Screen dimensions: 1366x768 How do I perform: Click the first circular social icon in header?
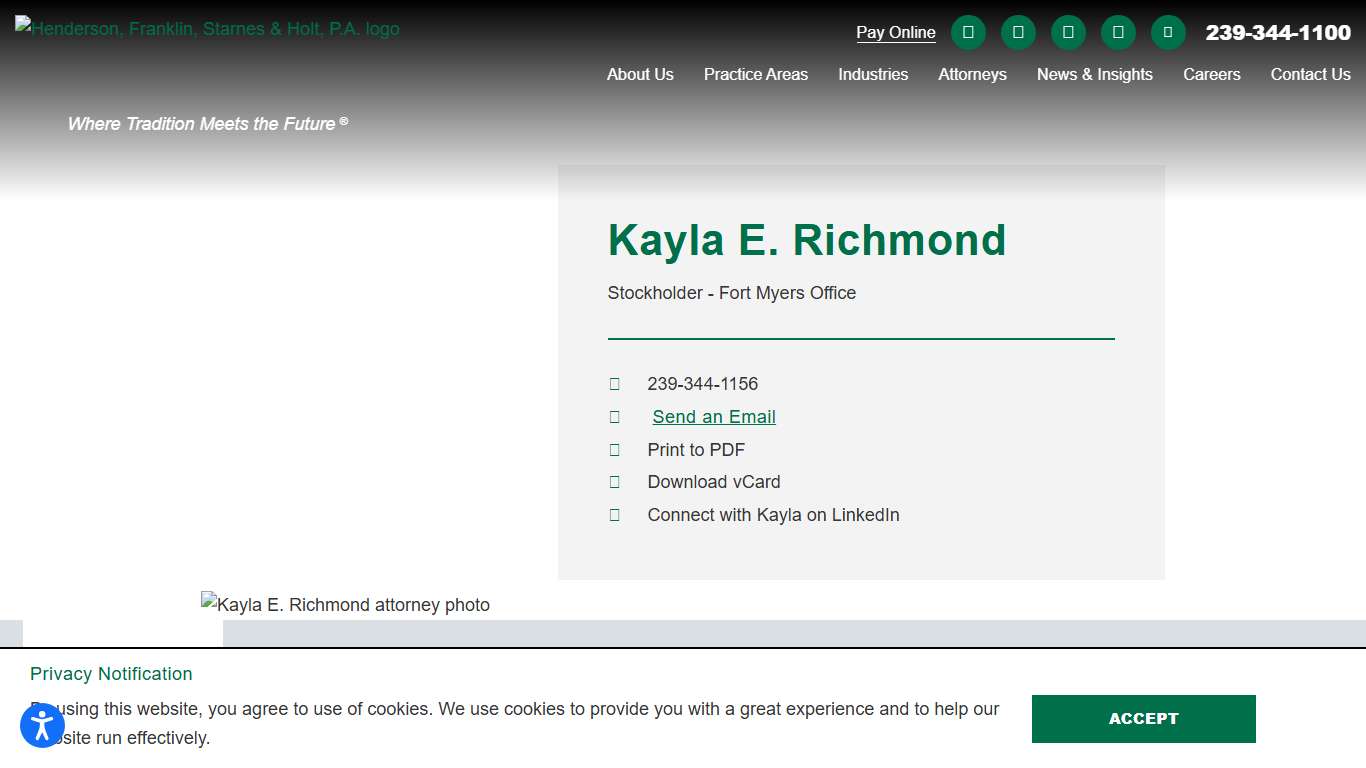click(968, 32)
